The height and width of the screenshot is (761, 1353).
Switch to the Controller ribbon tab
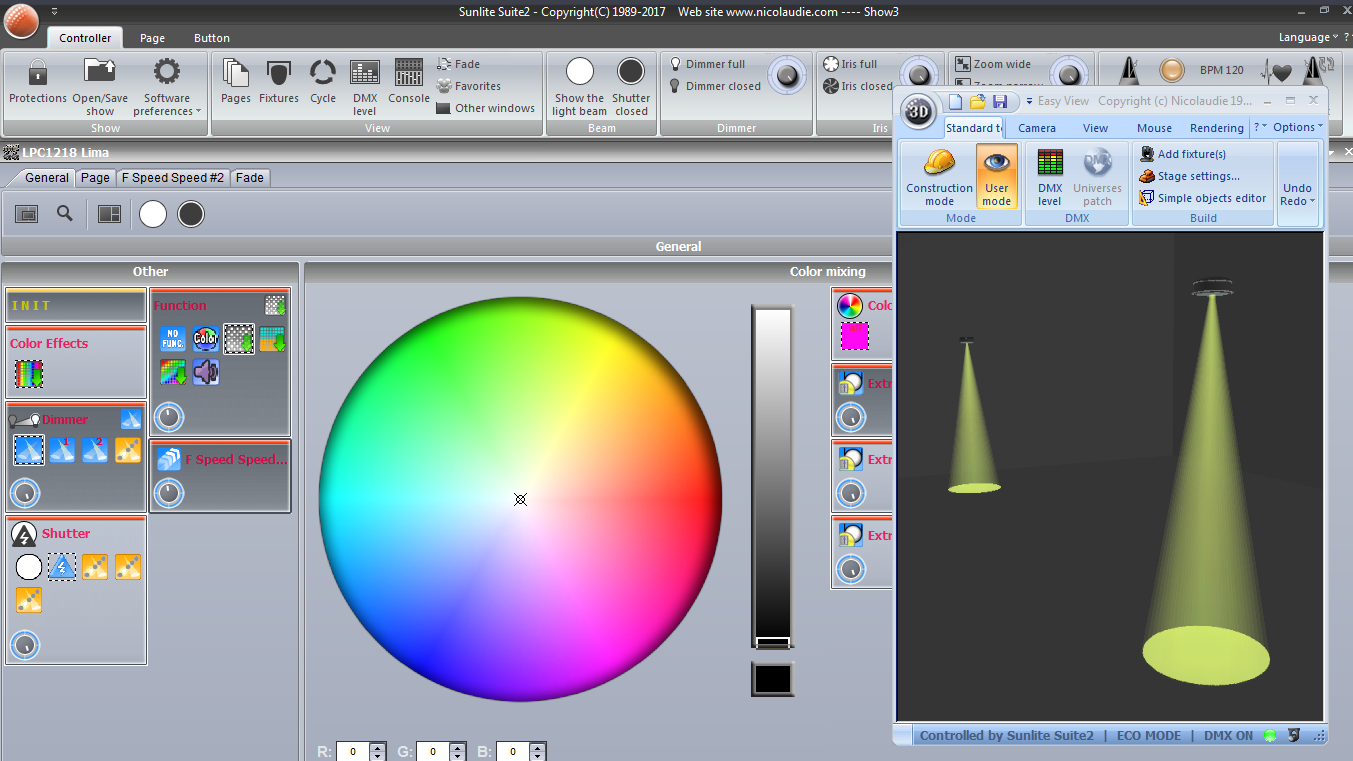point(85,38)
